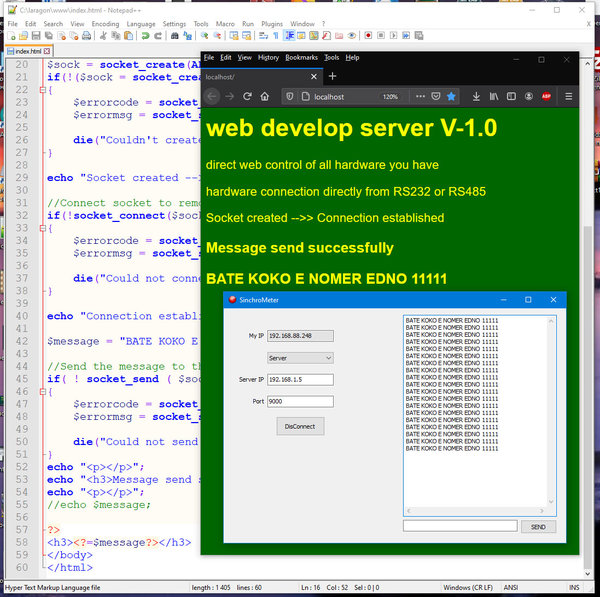This screenshot has width=600, height=597.
Task: Close the localhost/ Firefox tab
Action: (x=314, y=77)
